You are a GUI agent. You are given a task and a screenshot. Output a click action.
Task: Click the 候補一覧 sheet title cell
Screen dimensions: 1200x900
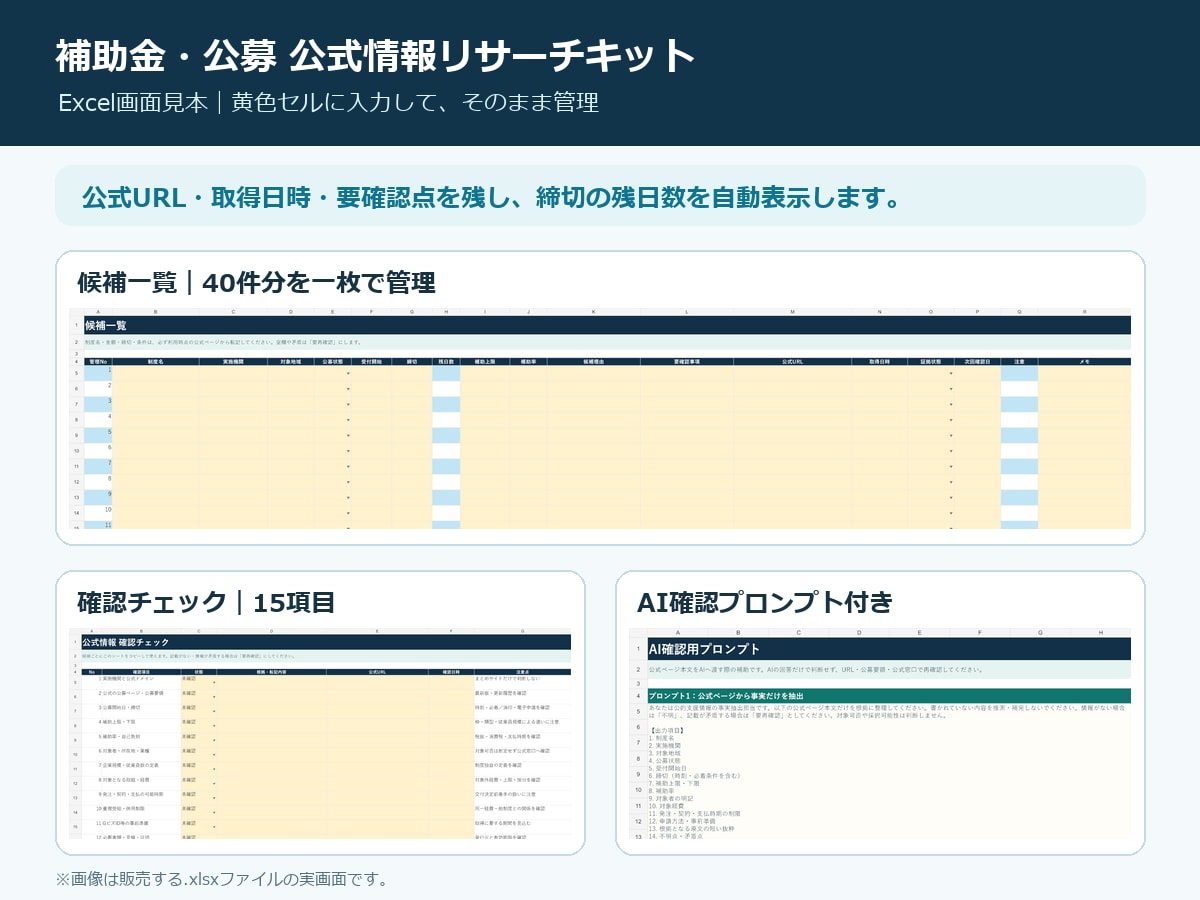tap(607, 325)
